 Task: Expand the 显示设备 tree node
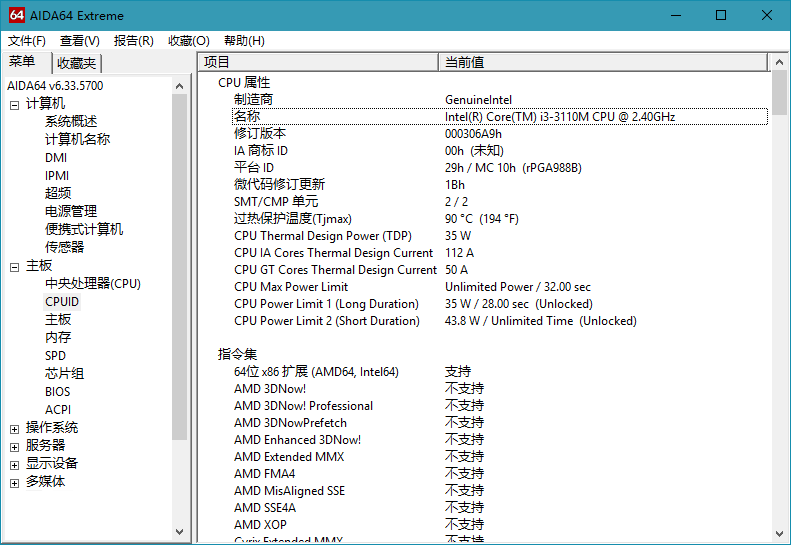pyautogui.click(x=15, y=465)
